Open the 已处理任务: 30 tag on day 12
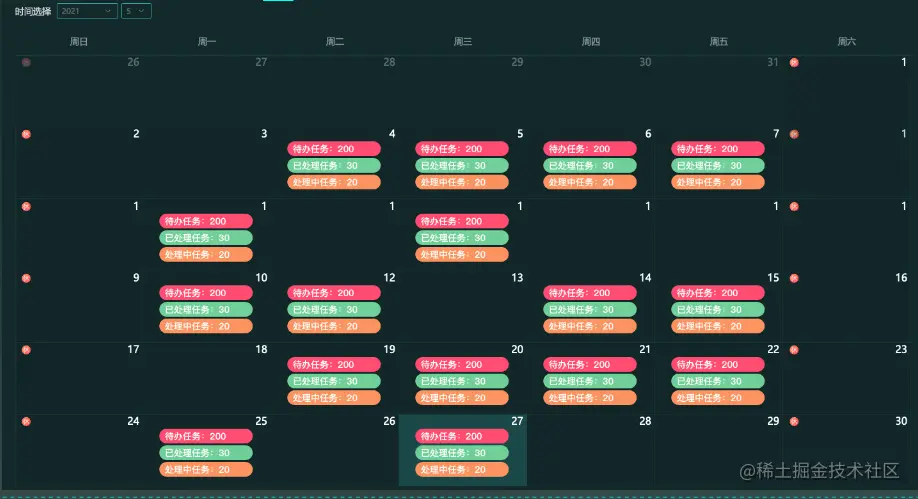The image size is (918, 499). (334, 309)
